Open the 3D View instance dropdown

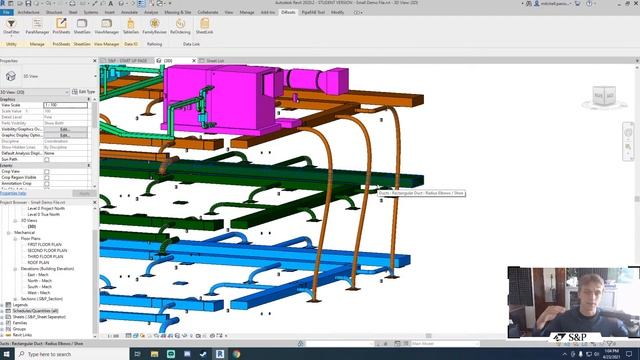pyautogui.click(x=35, y=92)
